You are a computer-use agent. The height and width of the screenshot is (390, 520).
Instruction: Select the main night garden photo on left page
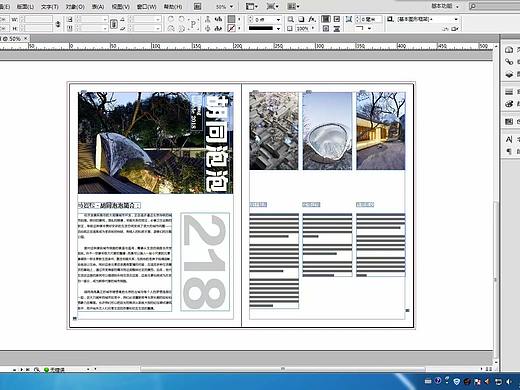155,143
